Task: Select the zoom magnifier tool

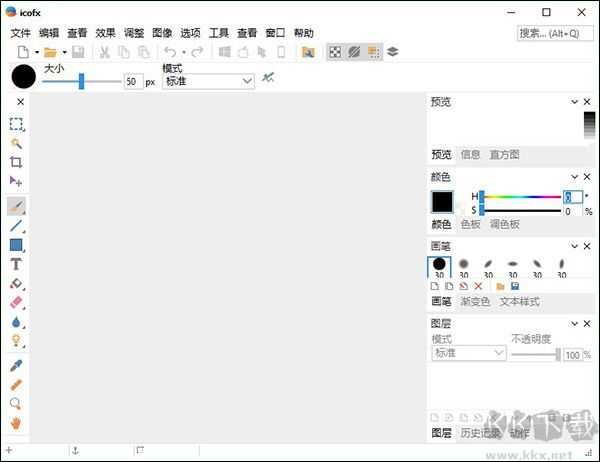Action: [x=16, y=403]
